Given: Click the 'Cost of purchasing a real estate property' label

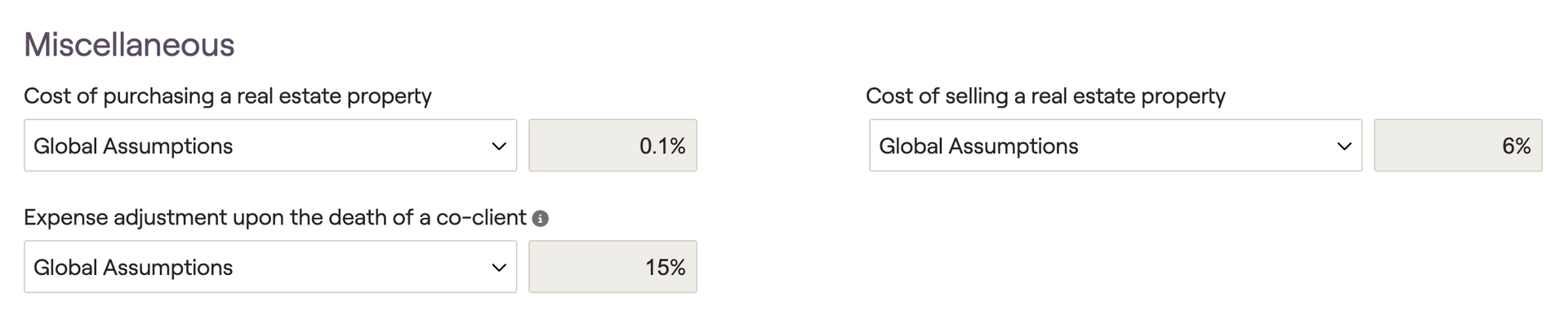Looking at the screenshot, I should (228, 96).
